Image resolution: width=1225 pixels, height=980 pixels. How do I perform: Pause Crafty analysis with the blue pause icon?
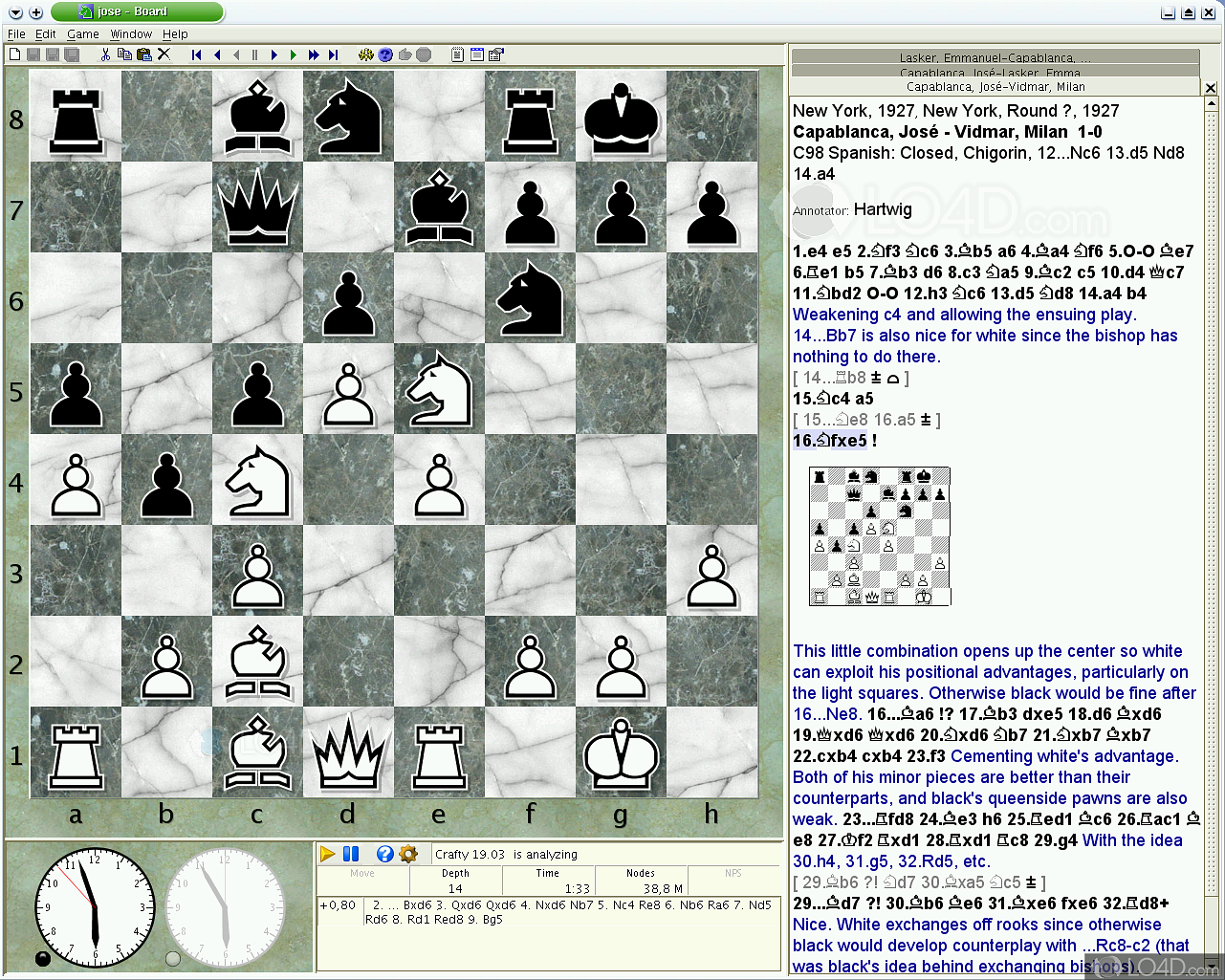point(351,854)
